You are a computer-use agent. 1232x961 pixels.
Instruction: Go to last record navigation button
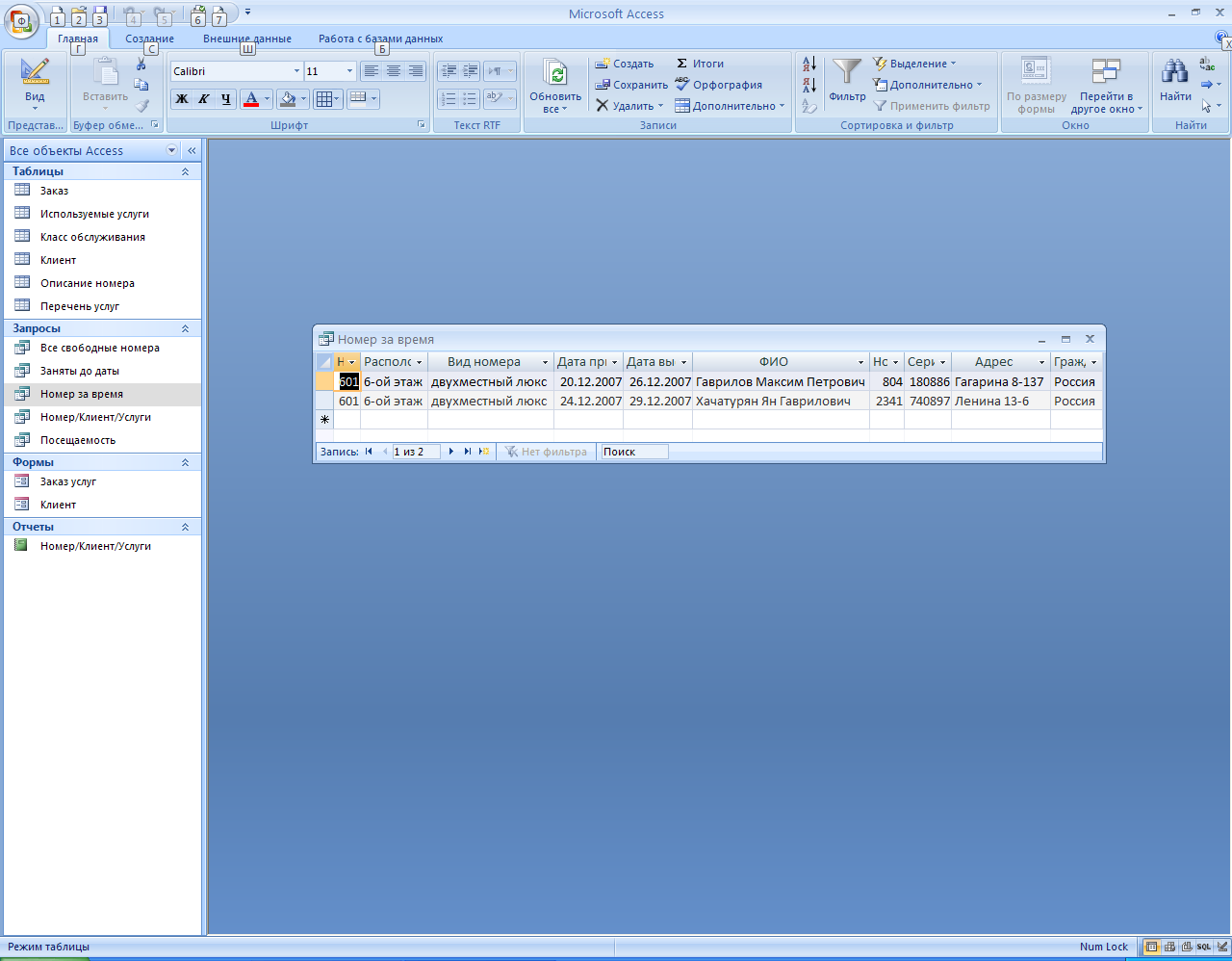[468, 451]
